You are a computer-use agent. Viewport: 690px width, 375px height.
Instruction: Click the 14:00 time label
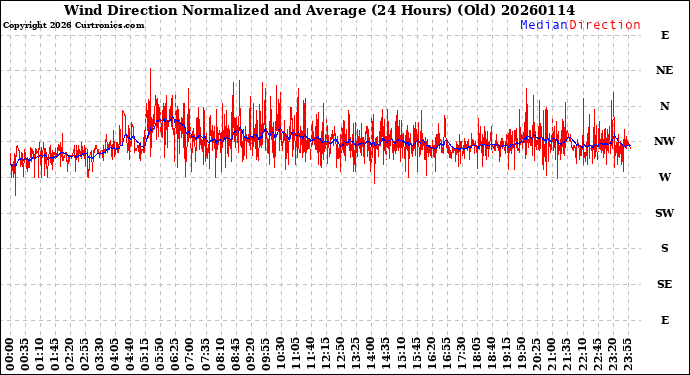tap(370, 354)
